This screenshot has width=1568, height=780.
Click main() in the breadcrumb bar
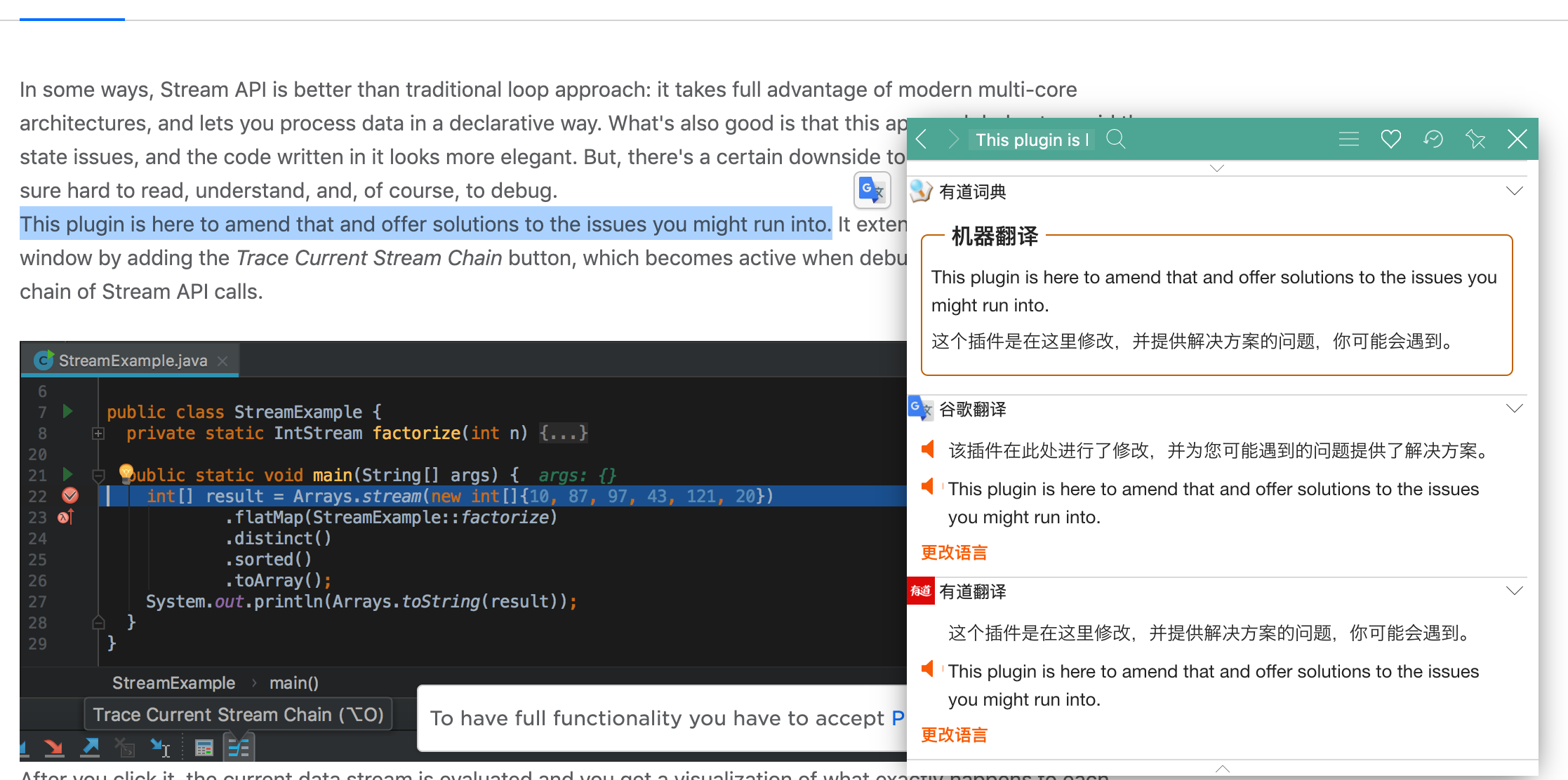pyautogui.click(x=293, y=682)
